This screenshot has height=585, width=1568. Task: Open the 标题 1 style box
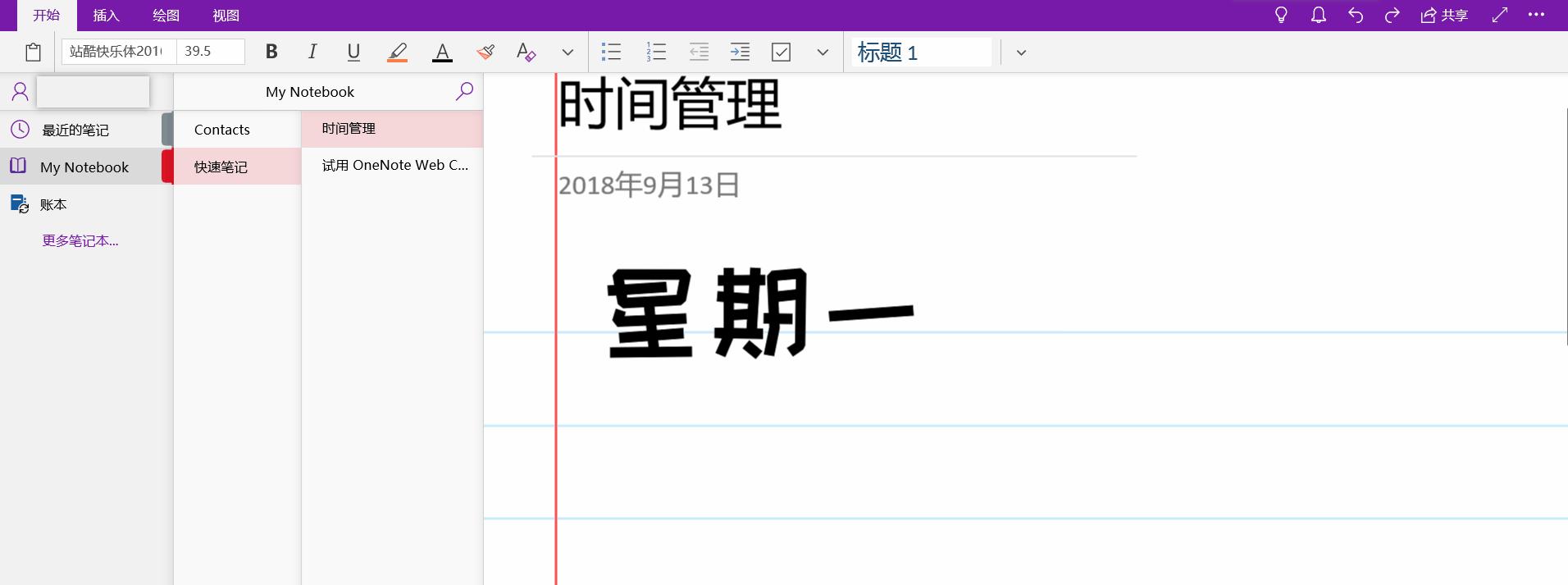pyautogui.click(x=921, y=53)
